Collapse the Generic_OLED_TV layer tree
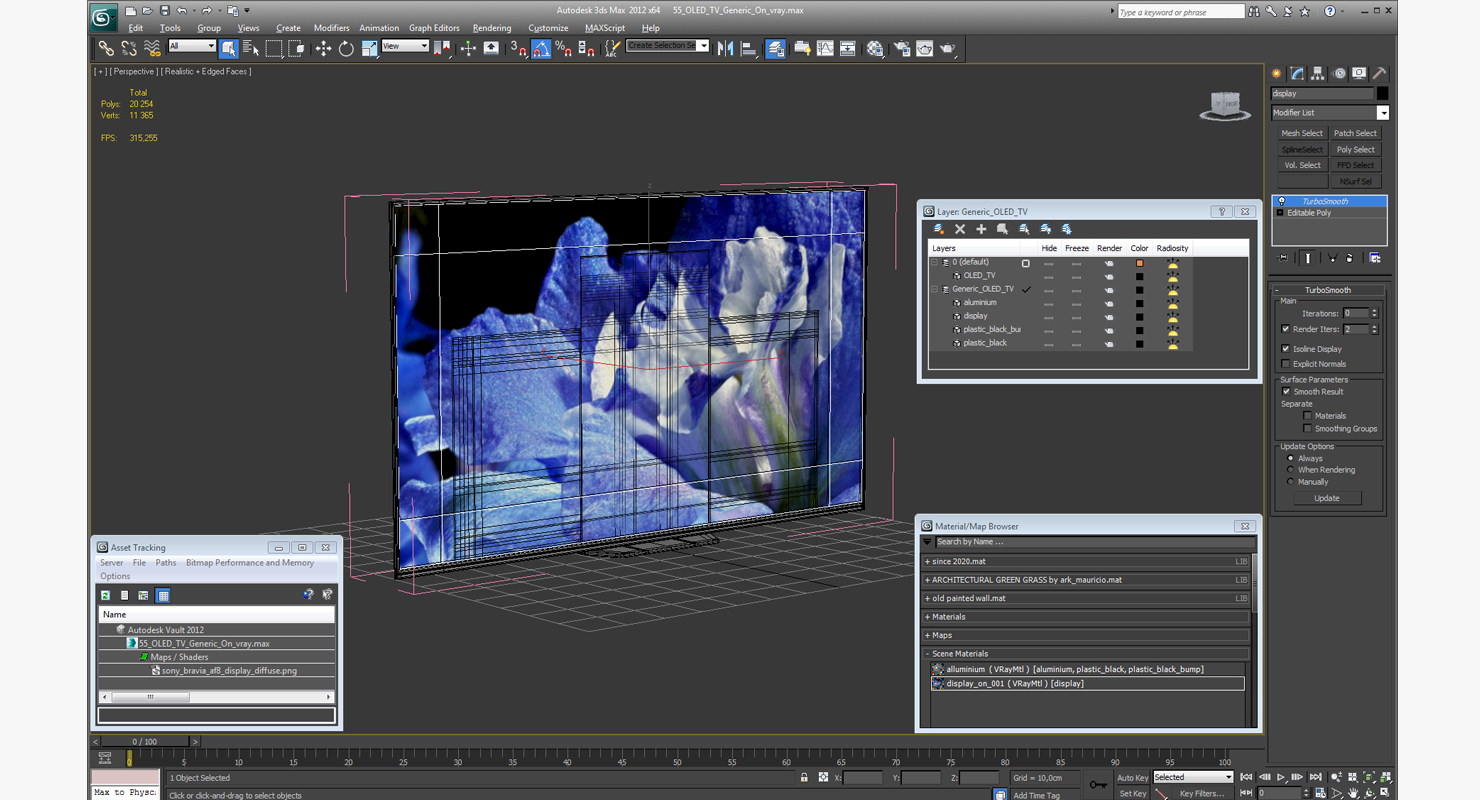 (936, 289)
